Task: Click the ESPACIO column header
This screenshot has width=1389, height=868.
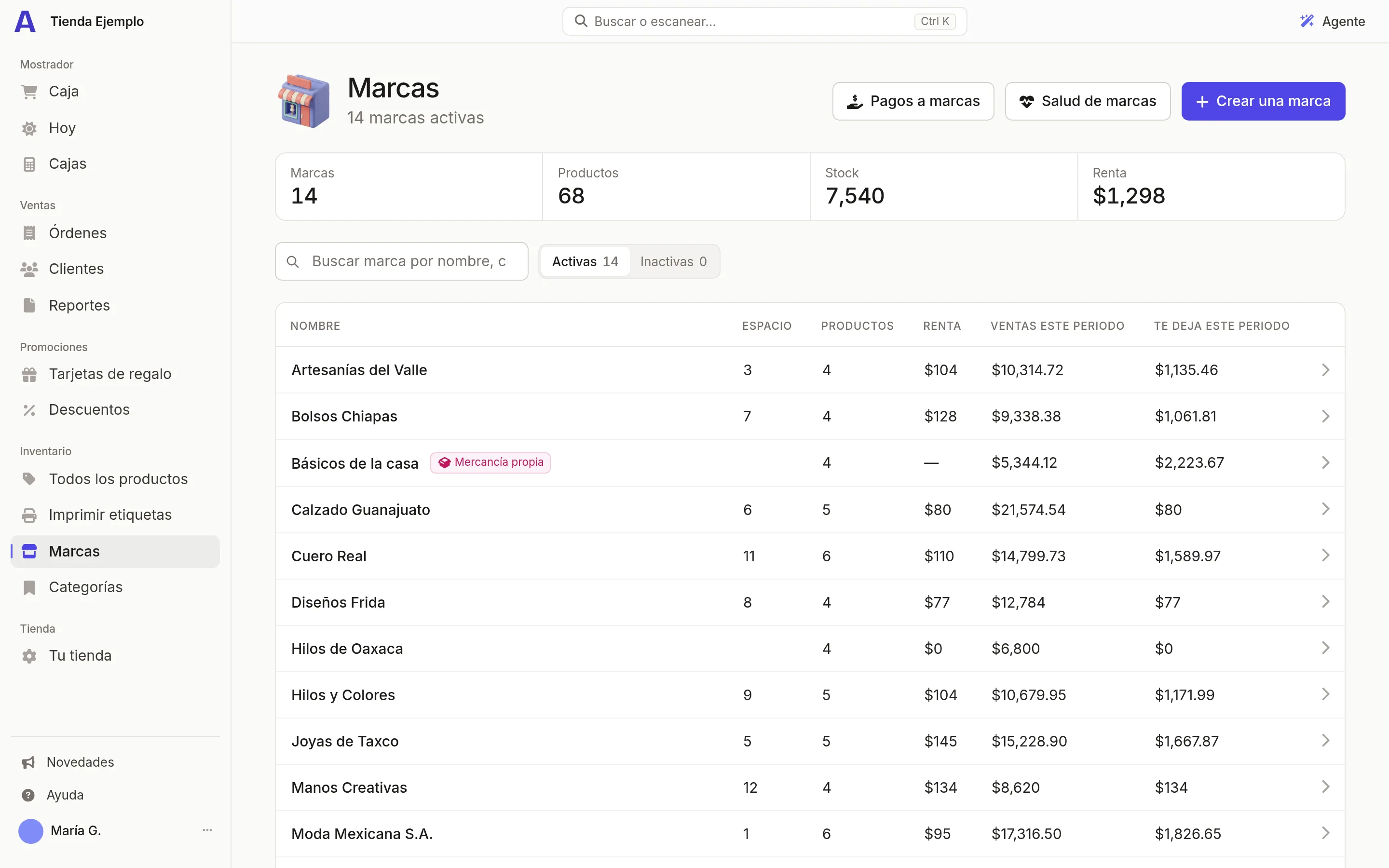Action: pos(766,326)
